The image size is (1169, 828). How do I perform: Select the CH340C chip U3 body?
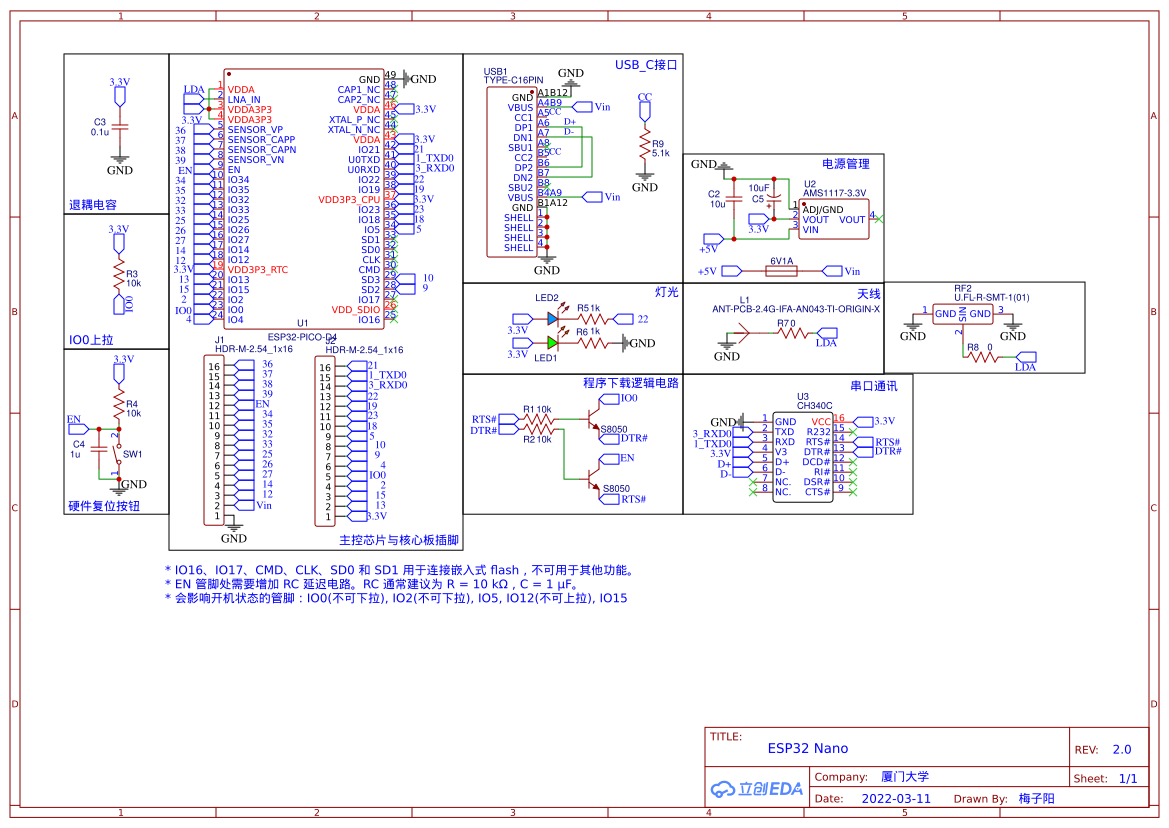pyautogui.click(x=802, y=458)
